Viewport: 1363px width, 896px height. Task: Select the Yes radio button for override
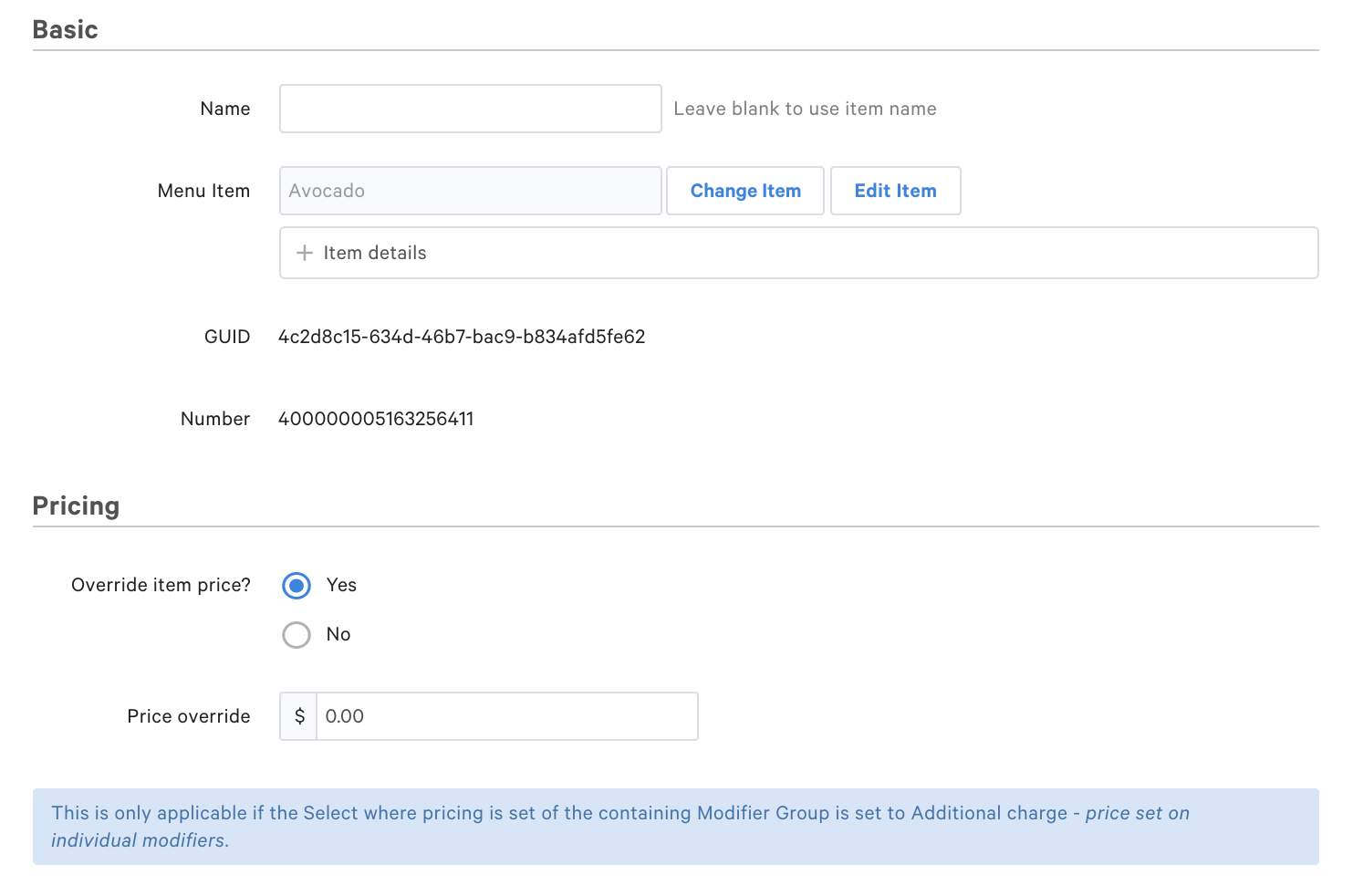point(297,585)
